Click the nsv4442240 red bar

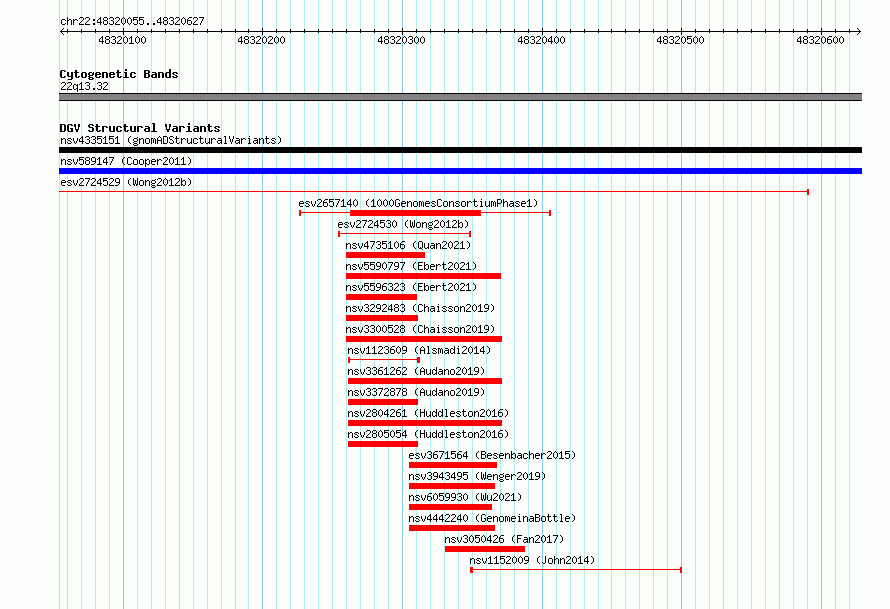(452, 528)
